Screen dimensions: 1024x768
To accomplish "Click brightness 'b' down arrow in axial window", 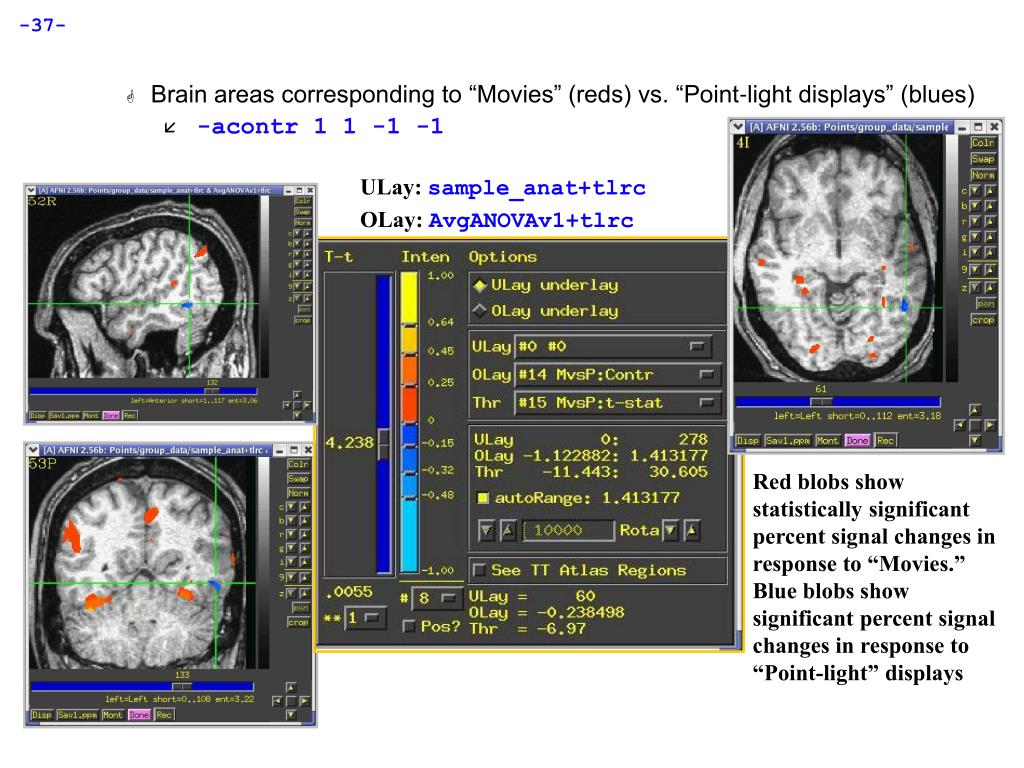I will point(976,206).
